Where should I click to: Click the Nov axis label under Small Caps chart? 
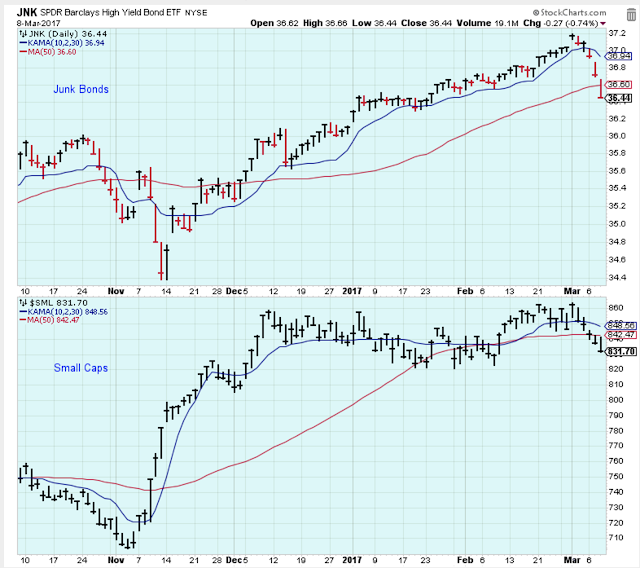coord(116,560)
